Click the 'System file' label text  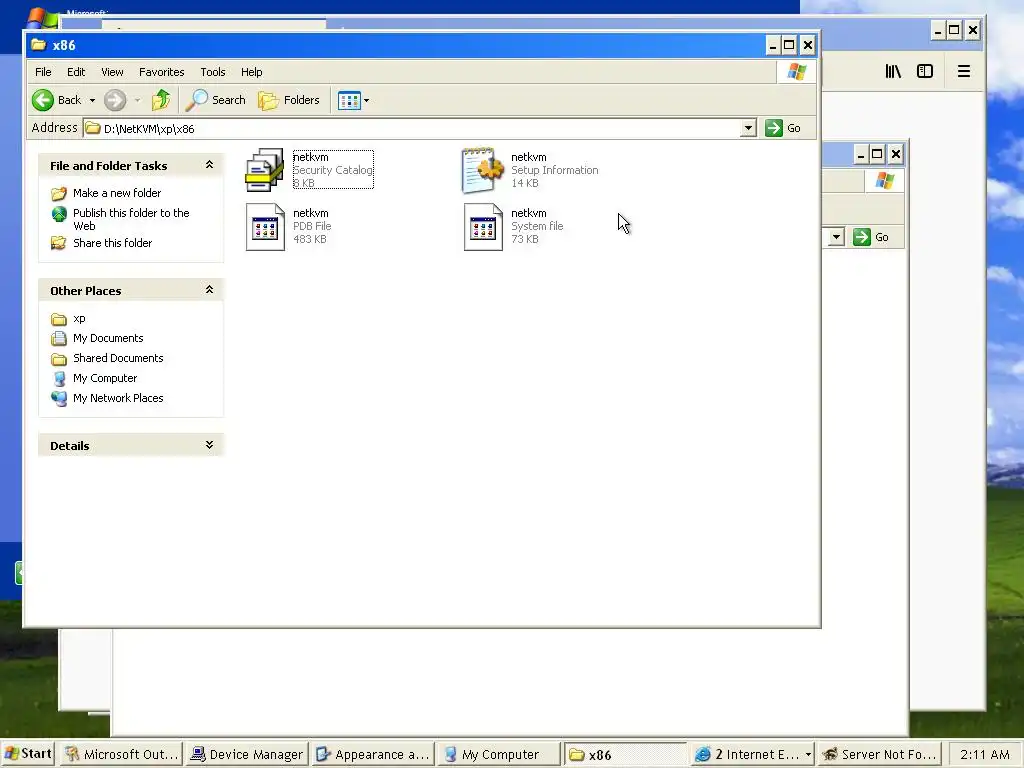(537, 226)
